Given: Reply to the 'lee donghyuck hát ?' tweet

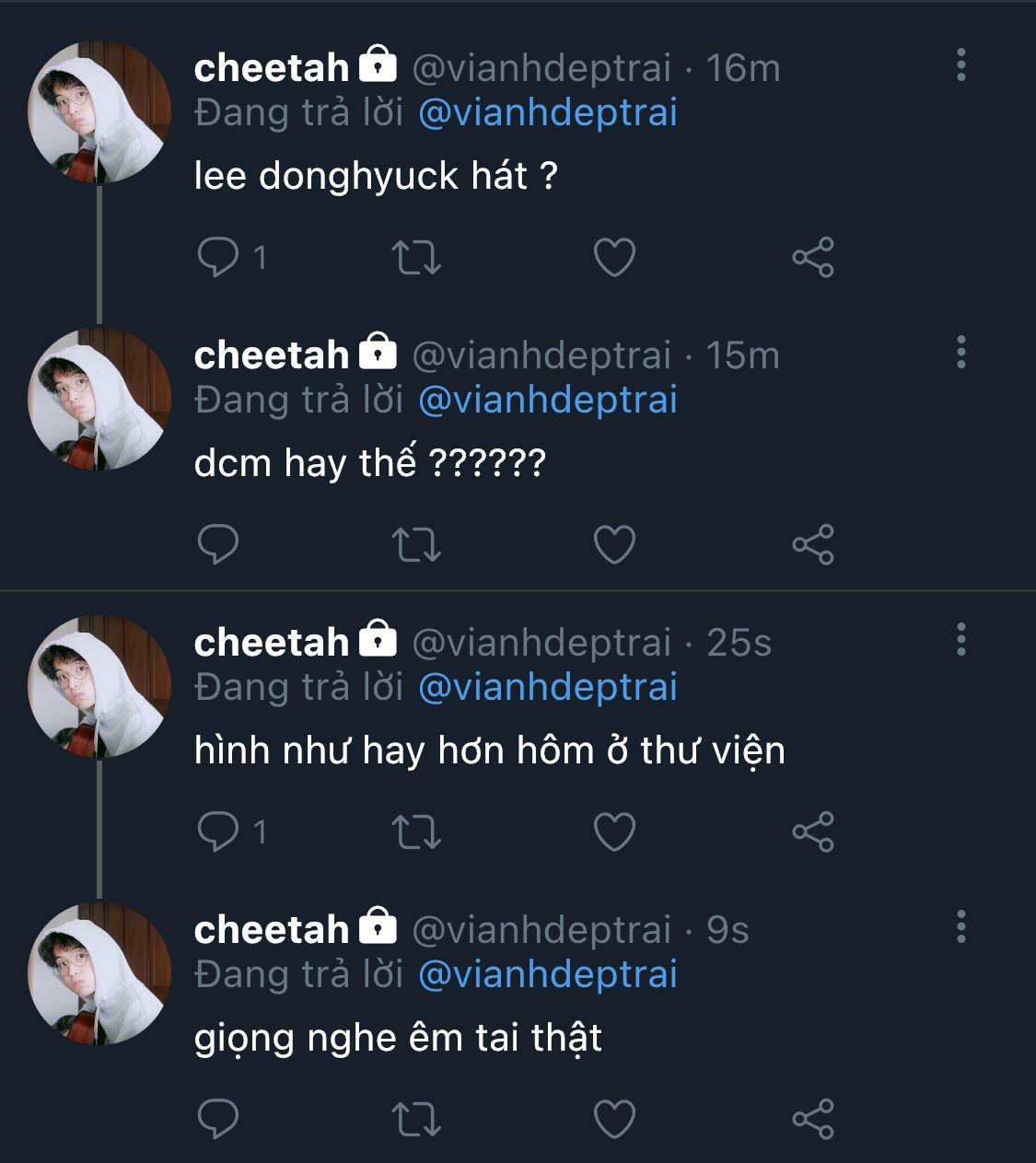Looking at the screenshot, I should tap(218, 257).
